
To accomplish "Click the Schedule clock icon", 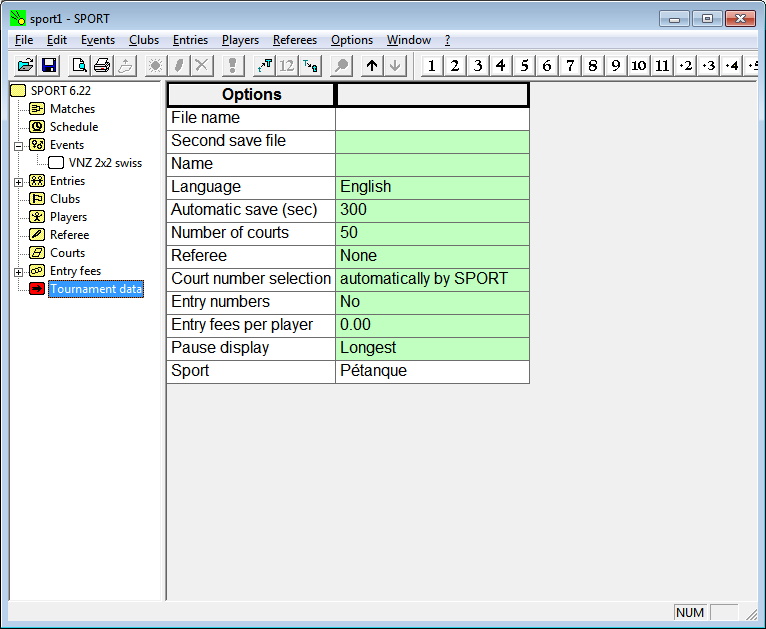I will [x=37, y=127].
